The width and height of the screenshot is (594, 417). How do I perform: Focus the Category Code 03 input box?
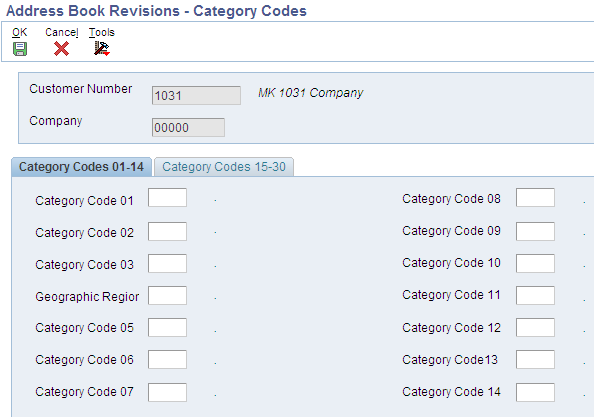[167, 264]
